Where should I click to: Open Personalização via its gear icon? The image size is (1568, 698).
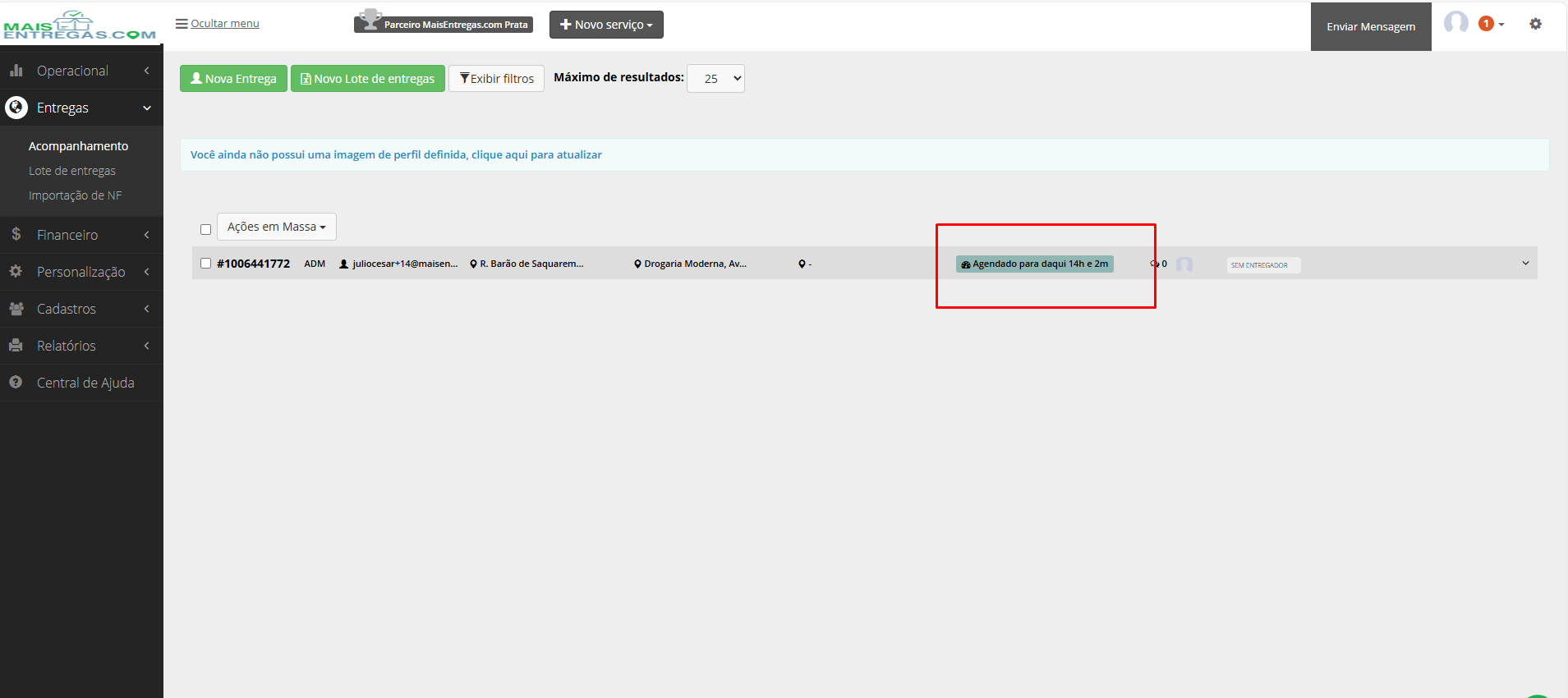(x=16, y=271)
